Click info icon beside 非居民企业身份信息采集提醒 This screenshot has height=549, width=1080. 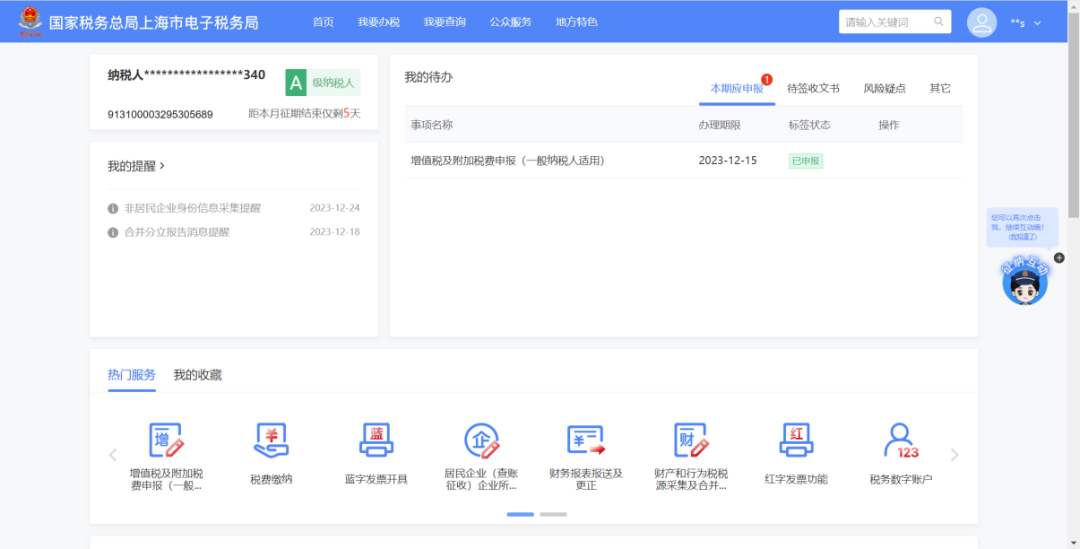click(x=113, y=208)
